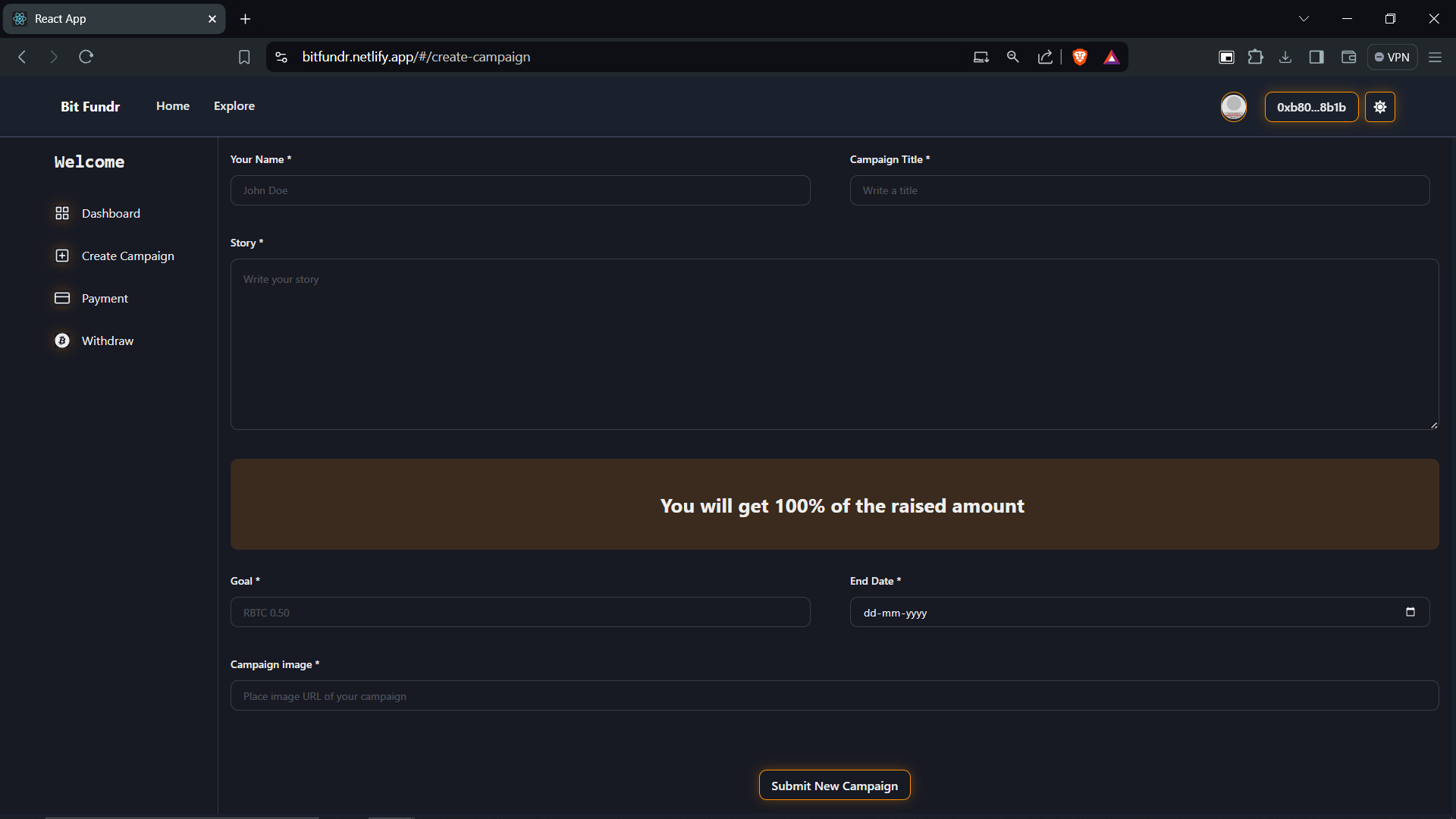Click wallet address 0xb80...8b1b button

click(x=1311, y=107)
